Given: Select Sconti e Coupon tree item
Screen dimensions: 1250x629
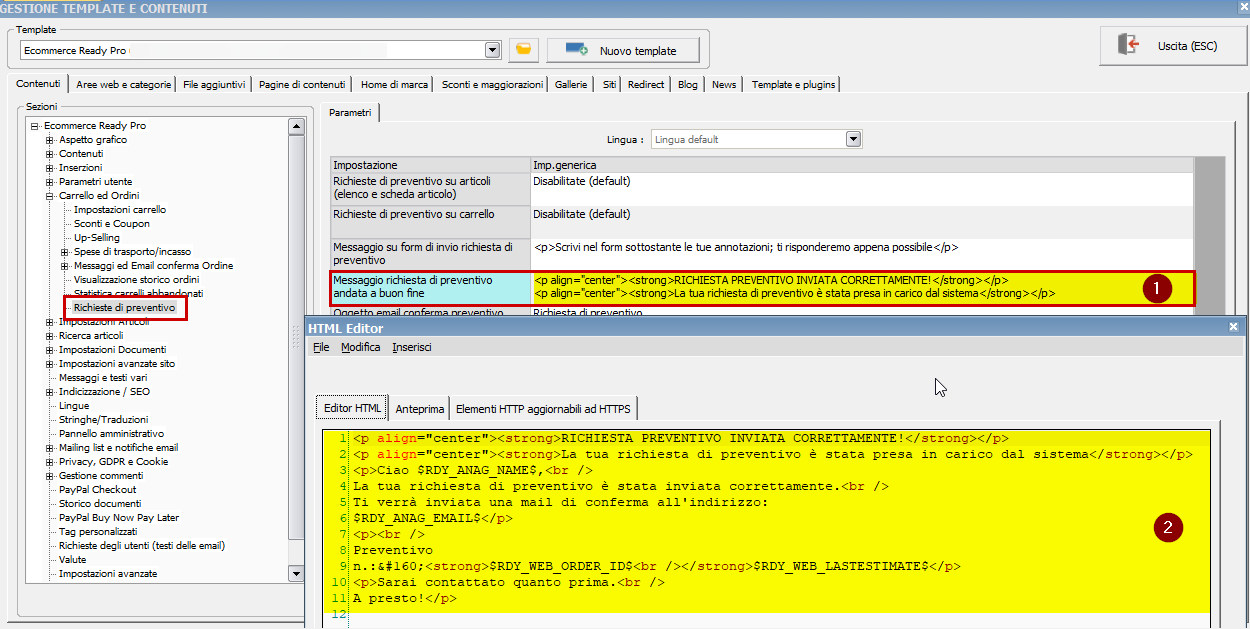Looking at the screenshot, I should (x=111, y=224).
